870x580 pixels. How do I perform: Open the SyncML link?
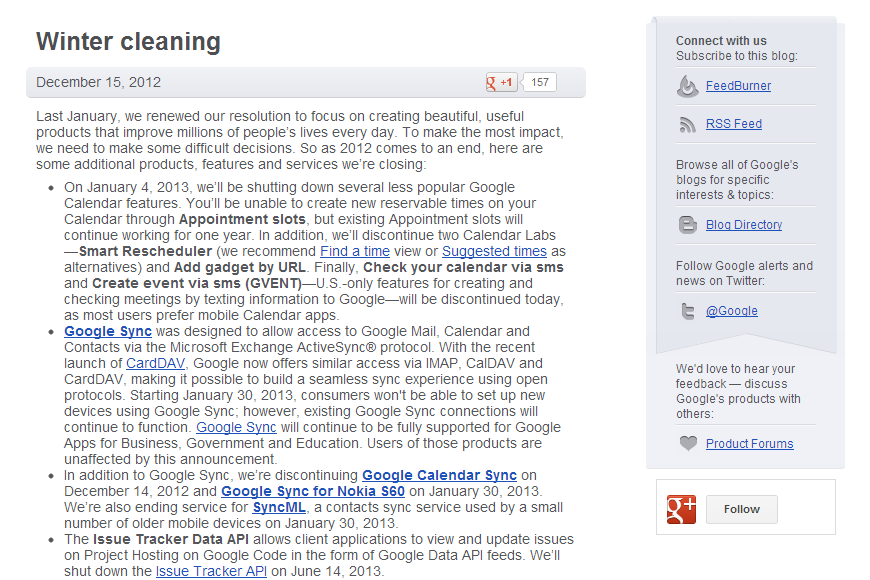coord(279,508)
